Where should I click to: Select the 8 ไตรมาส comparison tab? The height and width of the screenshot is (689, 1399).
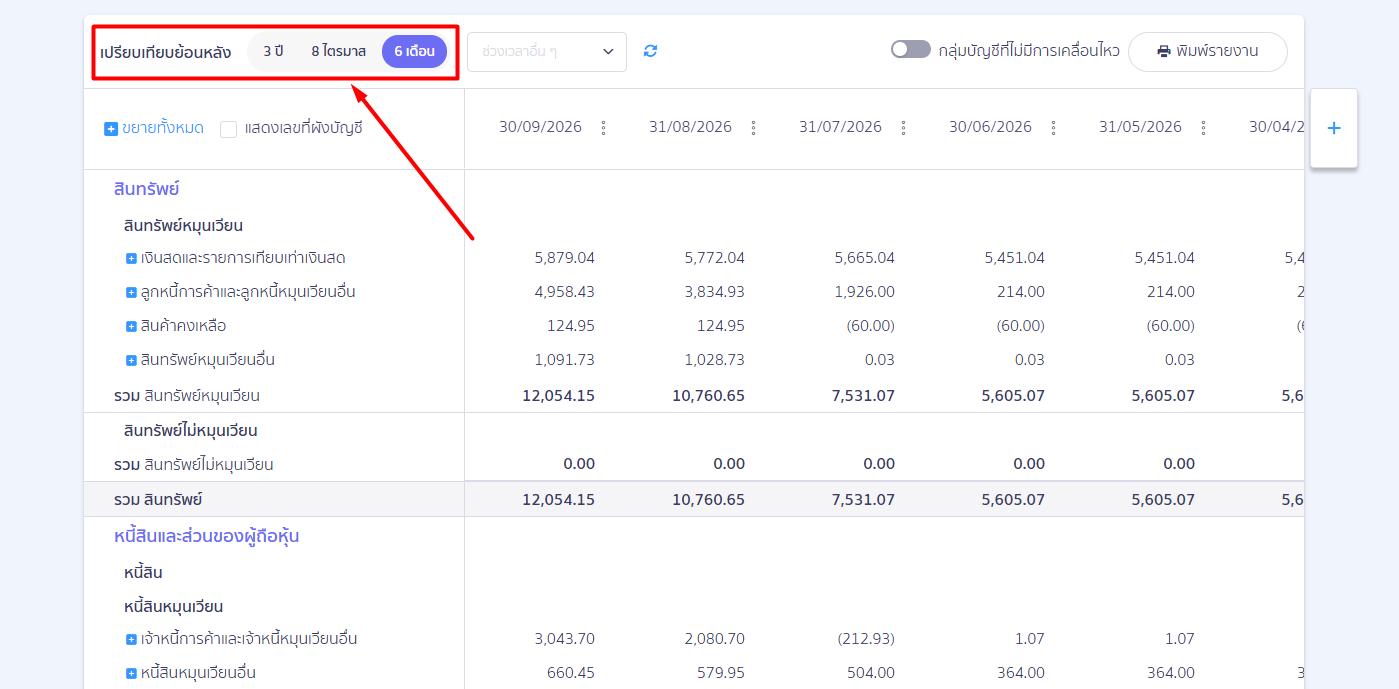(339, 51)
